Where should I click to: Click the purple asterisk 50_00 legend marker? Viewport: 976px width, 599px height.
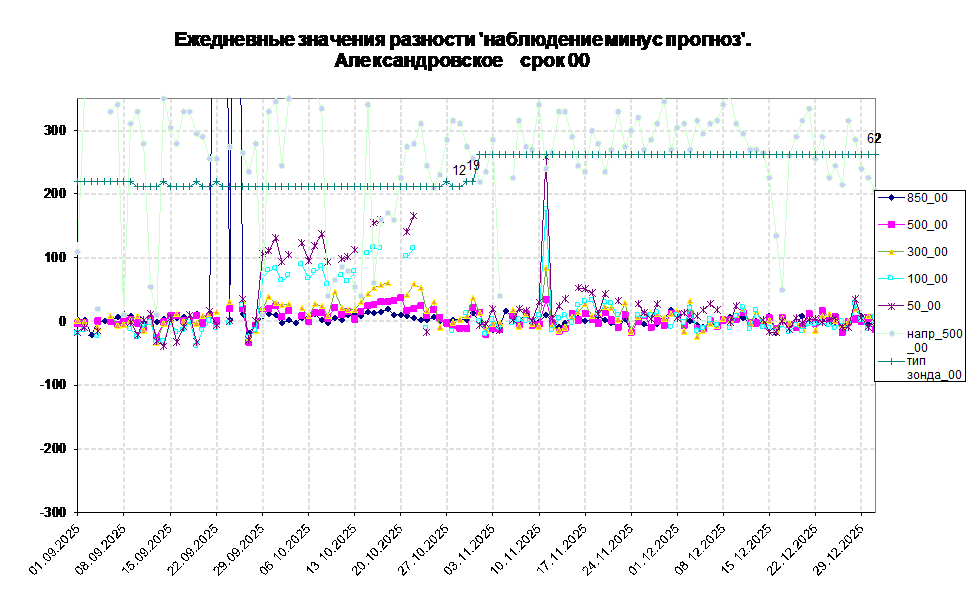tap(890, 306)
